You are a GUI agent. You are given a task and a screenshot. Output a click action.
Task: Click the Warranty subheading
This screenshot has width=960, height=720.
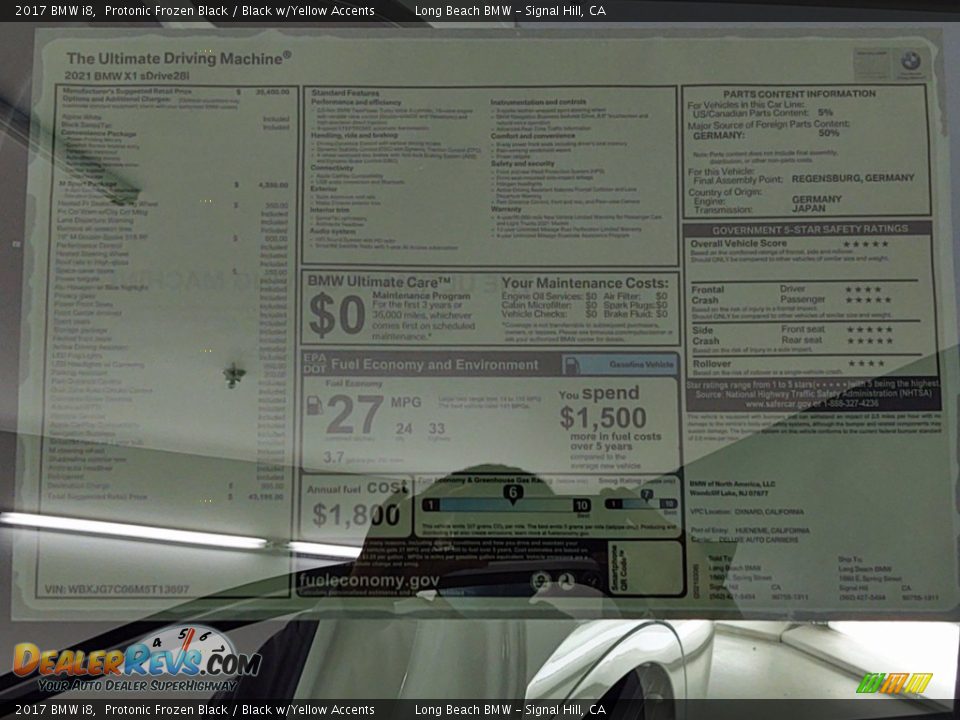(506, 209)
